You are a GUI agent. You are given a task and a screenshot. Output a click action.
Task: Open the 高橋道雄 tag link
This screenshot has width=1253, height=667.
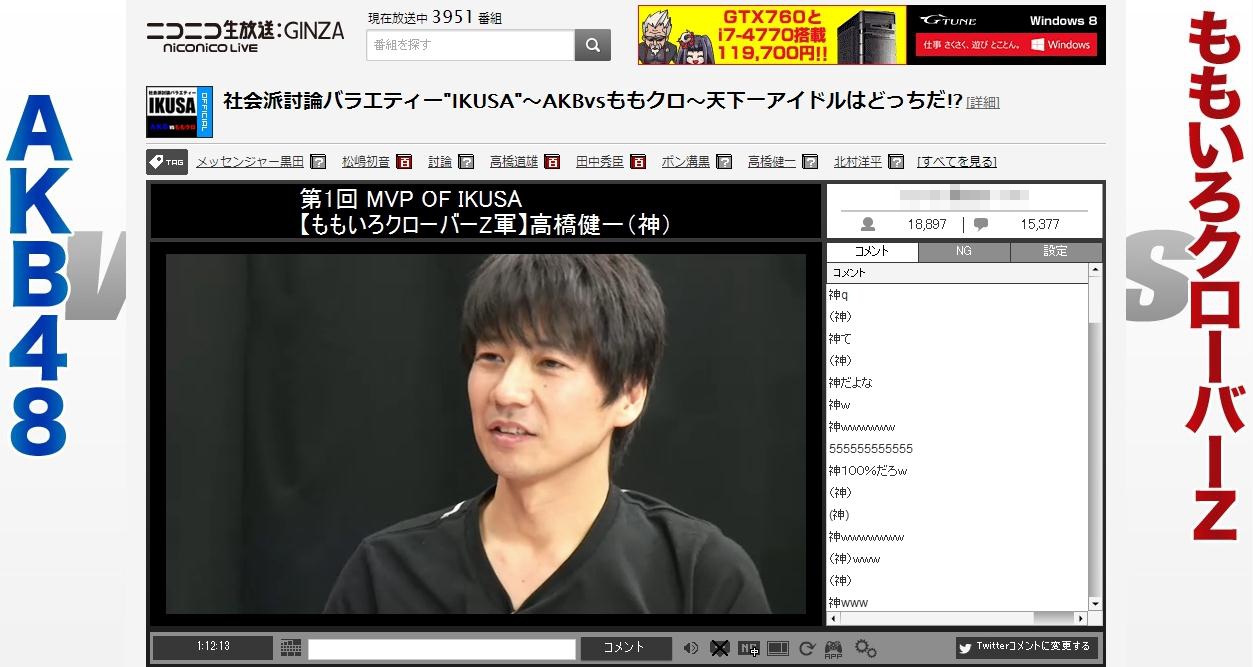tap(514, 162)
